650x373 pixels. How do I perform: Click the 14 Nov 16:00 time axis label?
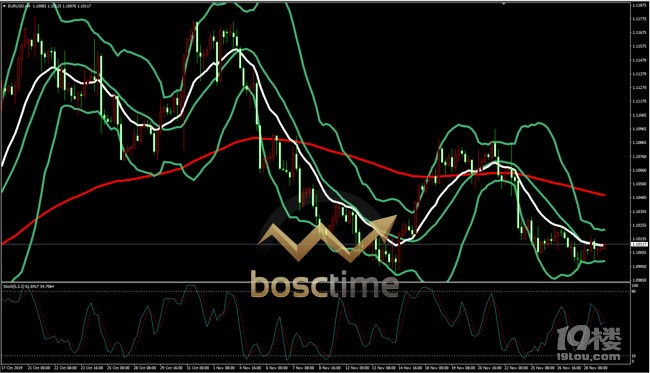[410, 368]
